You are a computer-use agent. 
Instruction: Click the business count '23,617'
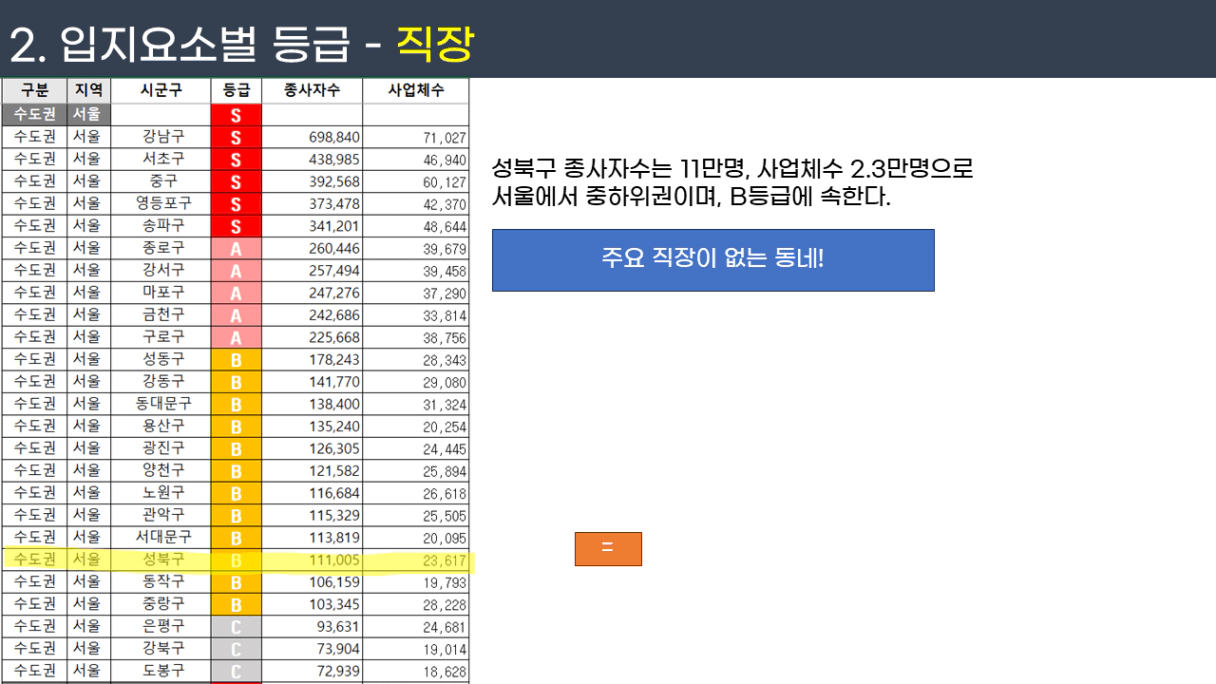coord(444,561)
